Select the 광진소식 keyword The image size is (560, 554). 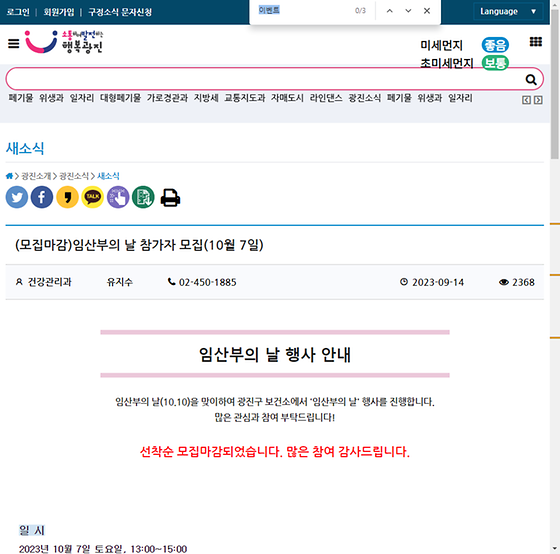tap(365, 98)
